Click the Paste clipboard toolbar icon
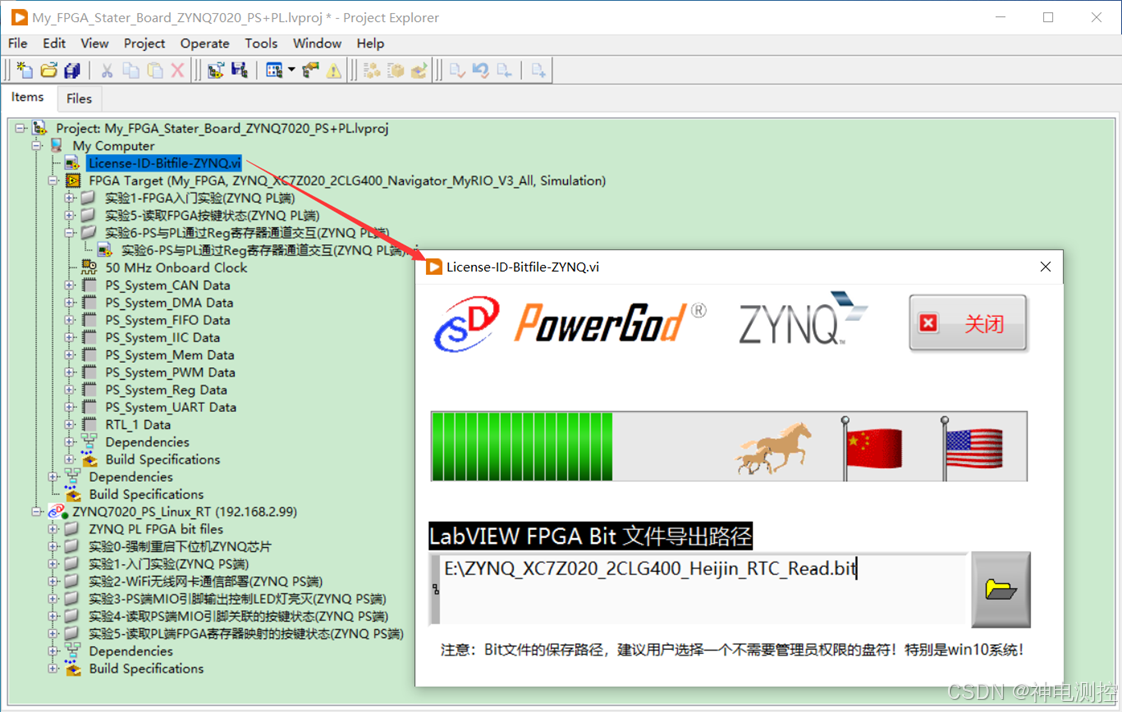 tap(154, 70)
